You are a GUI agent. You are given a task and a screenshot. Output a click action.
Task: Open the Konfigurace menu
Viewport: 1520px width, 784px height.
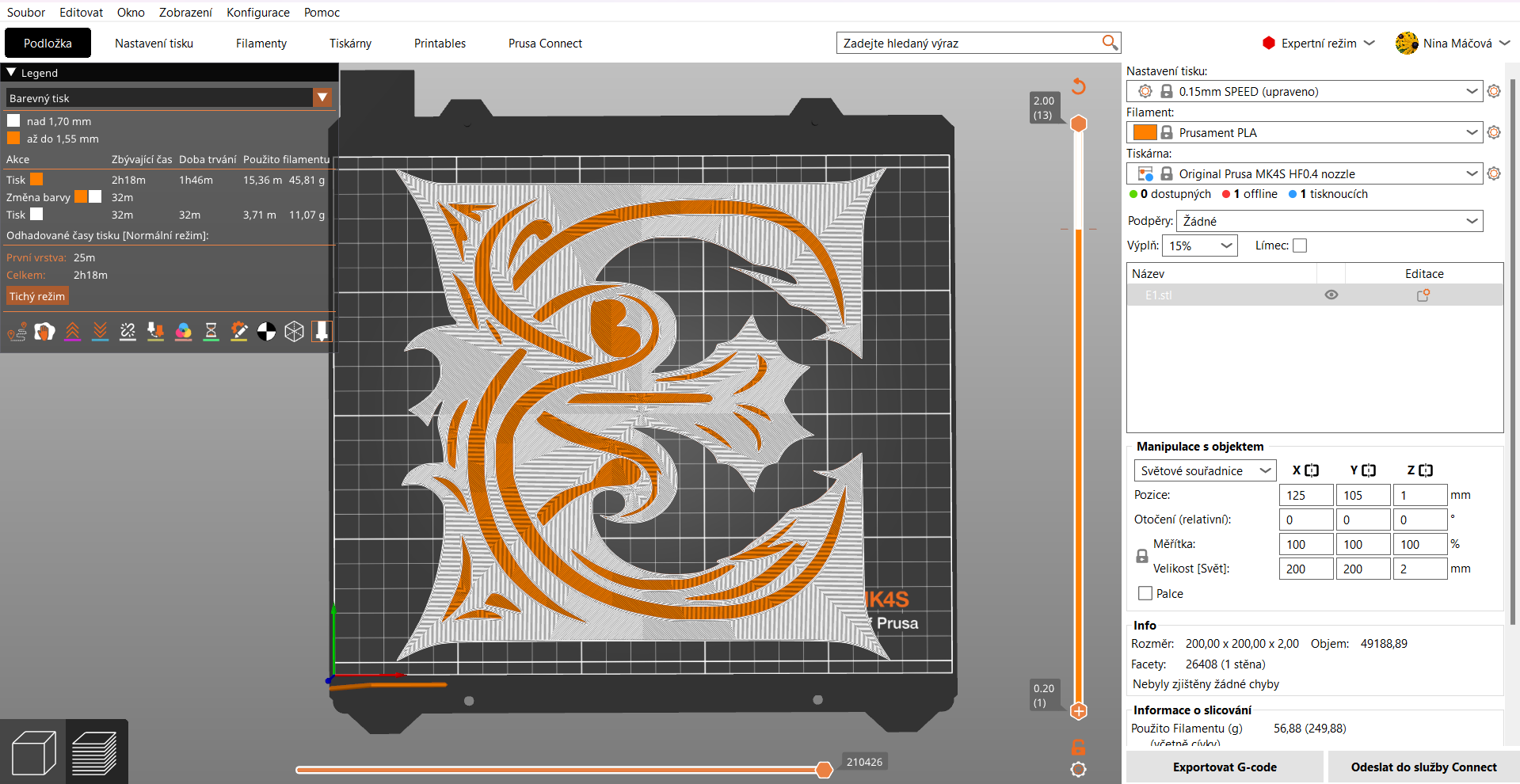click(258, 12)
